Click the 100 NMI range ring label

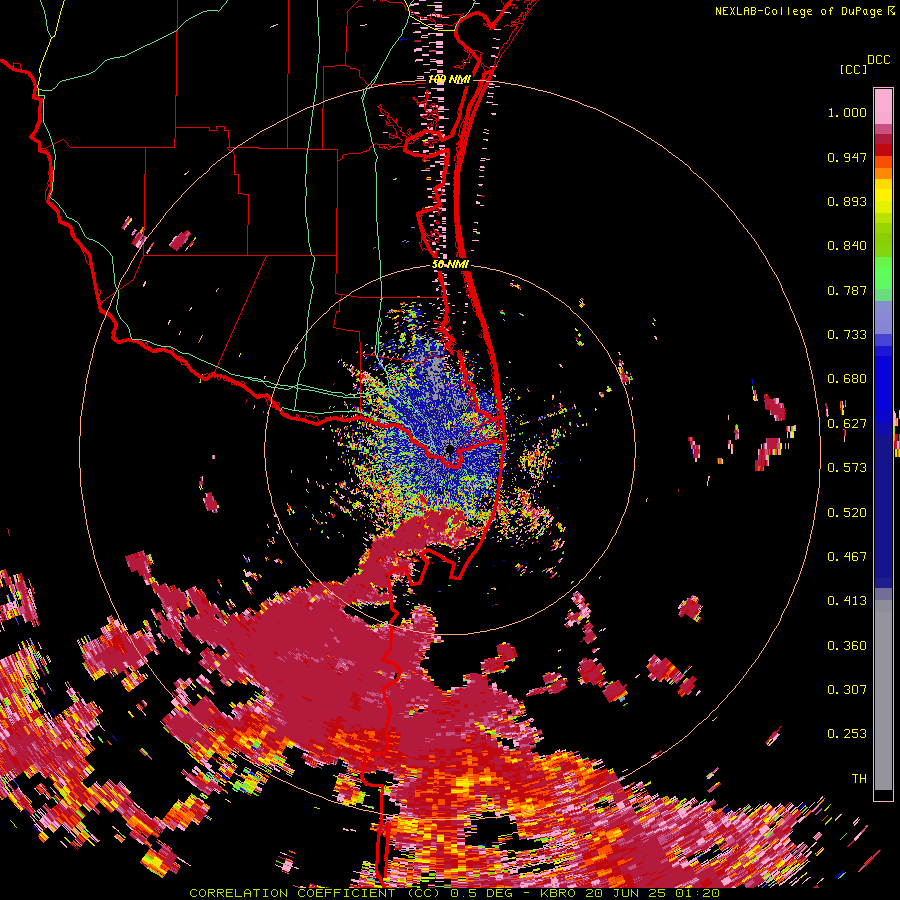pyautogui.click(x=449, y=79)
